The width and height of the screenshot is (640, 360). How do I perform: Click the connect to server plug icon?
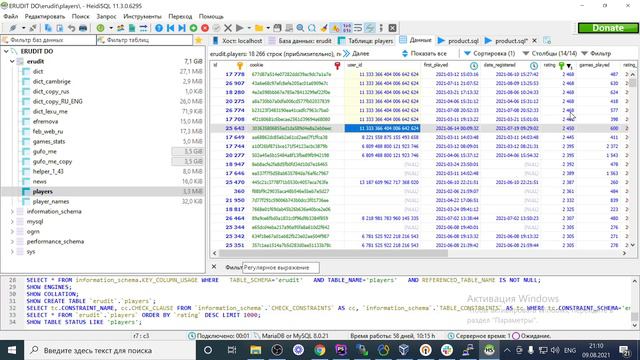(13, 28)
